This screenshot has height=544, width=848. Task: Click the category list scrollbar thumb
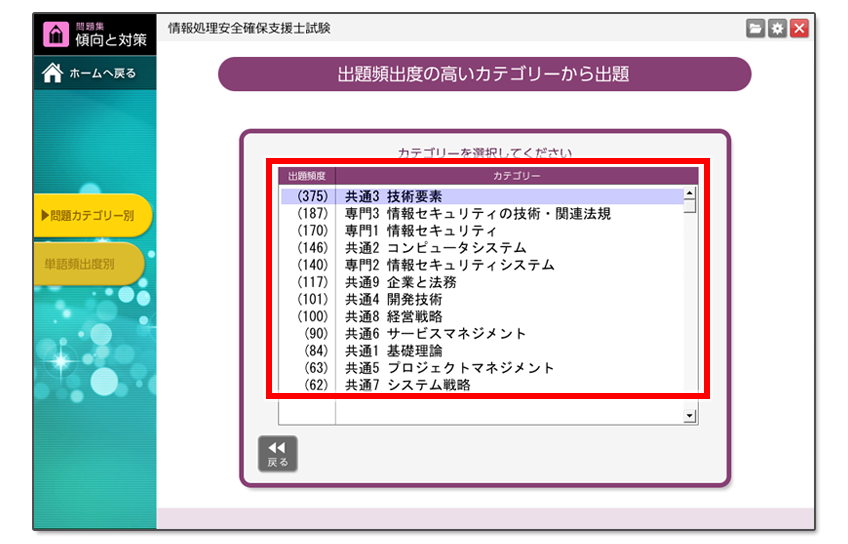[690, 206]
